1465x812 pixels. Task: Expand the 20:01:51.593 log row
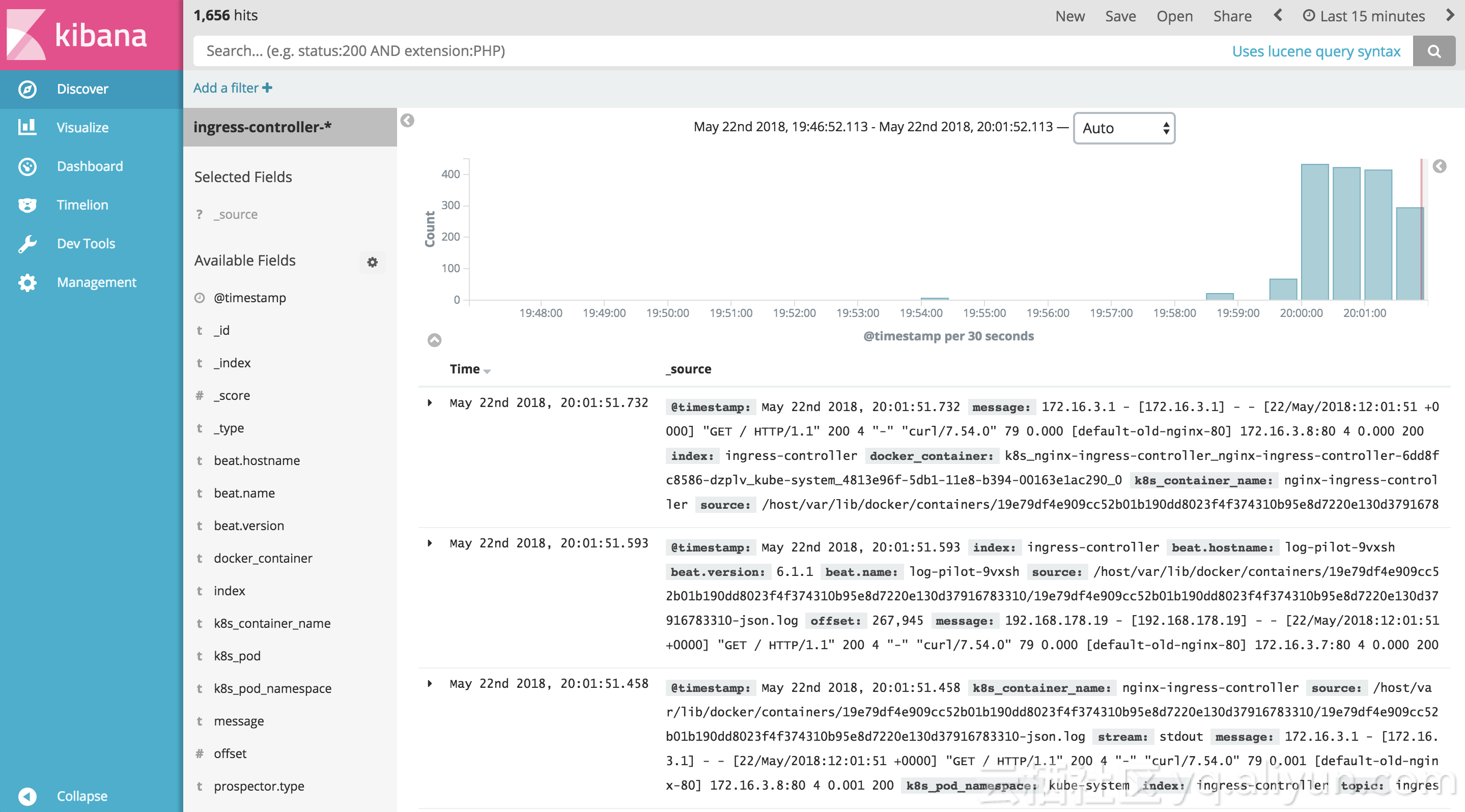[430, 543]
